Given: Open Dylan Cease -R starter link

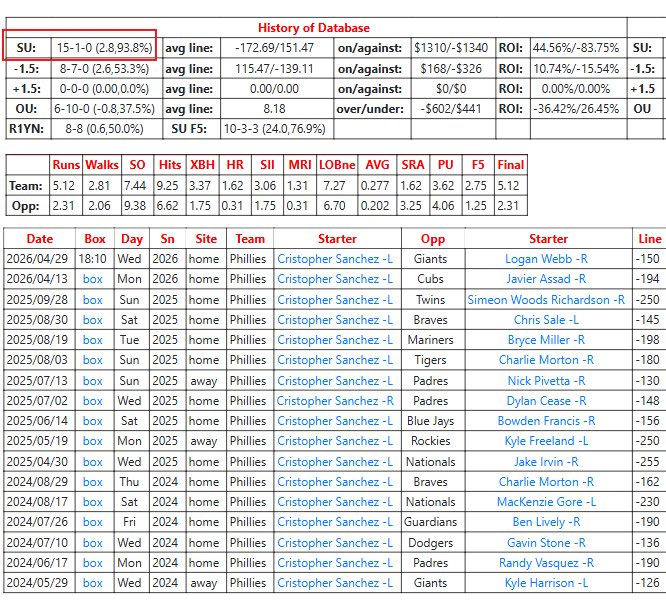Looking at the screenshot, I should tap(546, 401).
